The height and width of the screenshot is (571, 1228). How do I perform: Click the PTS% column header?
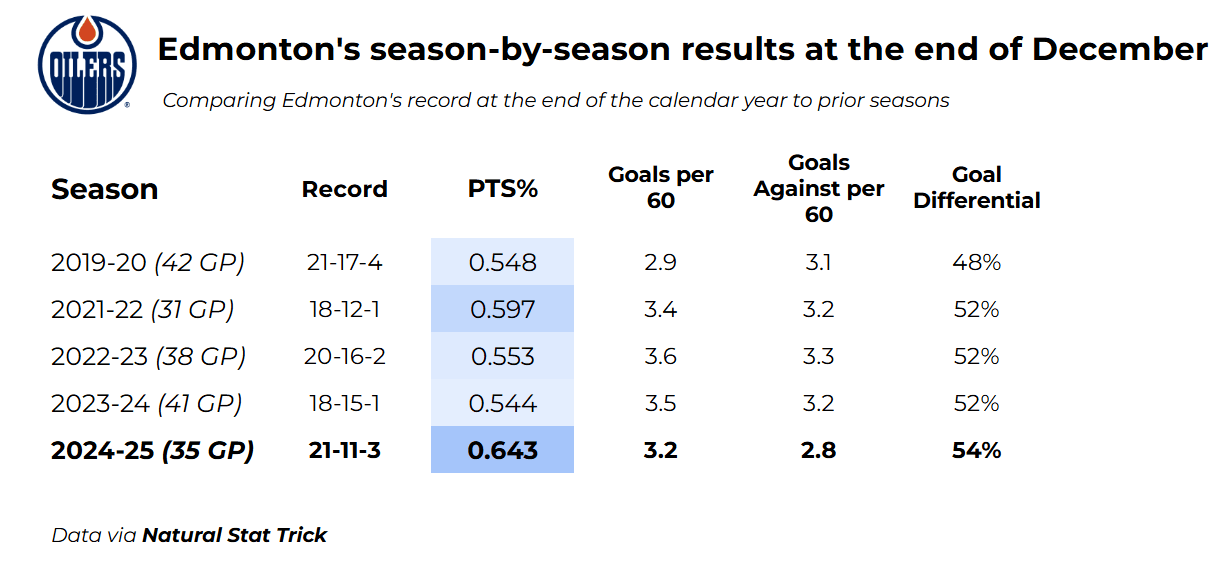pos(502,189)
